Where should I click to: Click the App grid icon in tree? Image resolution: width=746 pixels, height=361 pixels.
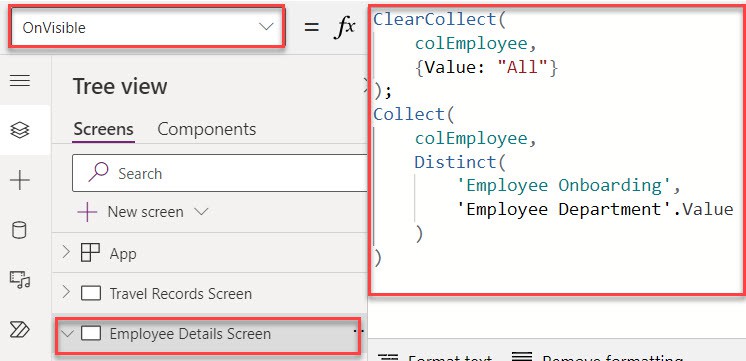tap(90, 253)
